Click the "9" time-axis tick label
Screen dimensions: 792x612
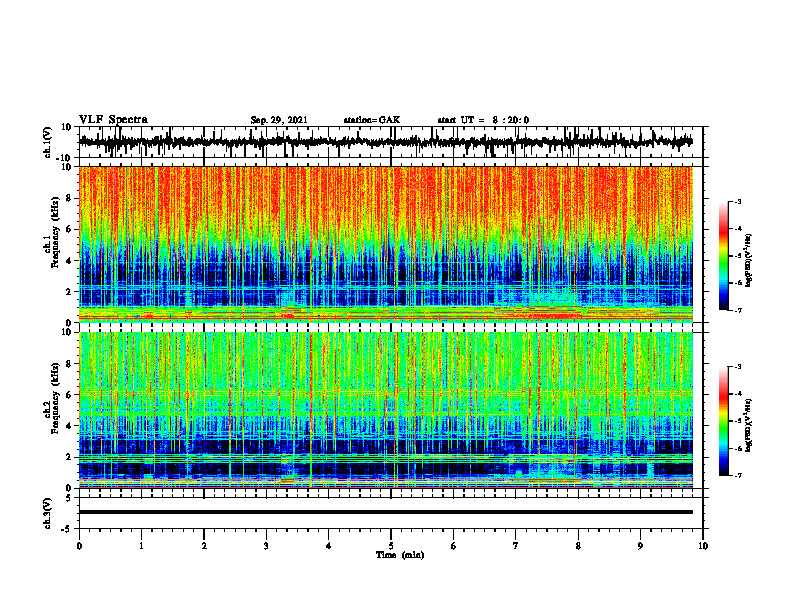[x=640, y=546]
